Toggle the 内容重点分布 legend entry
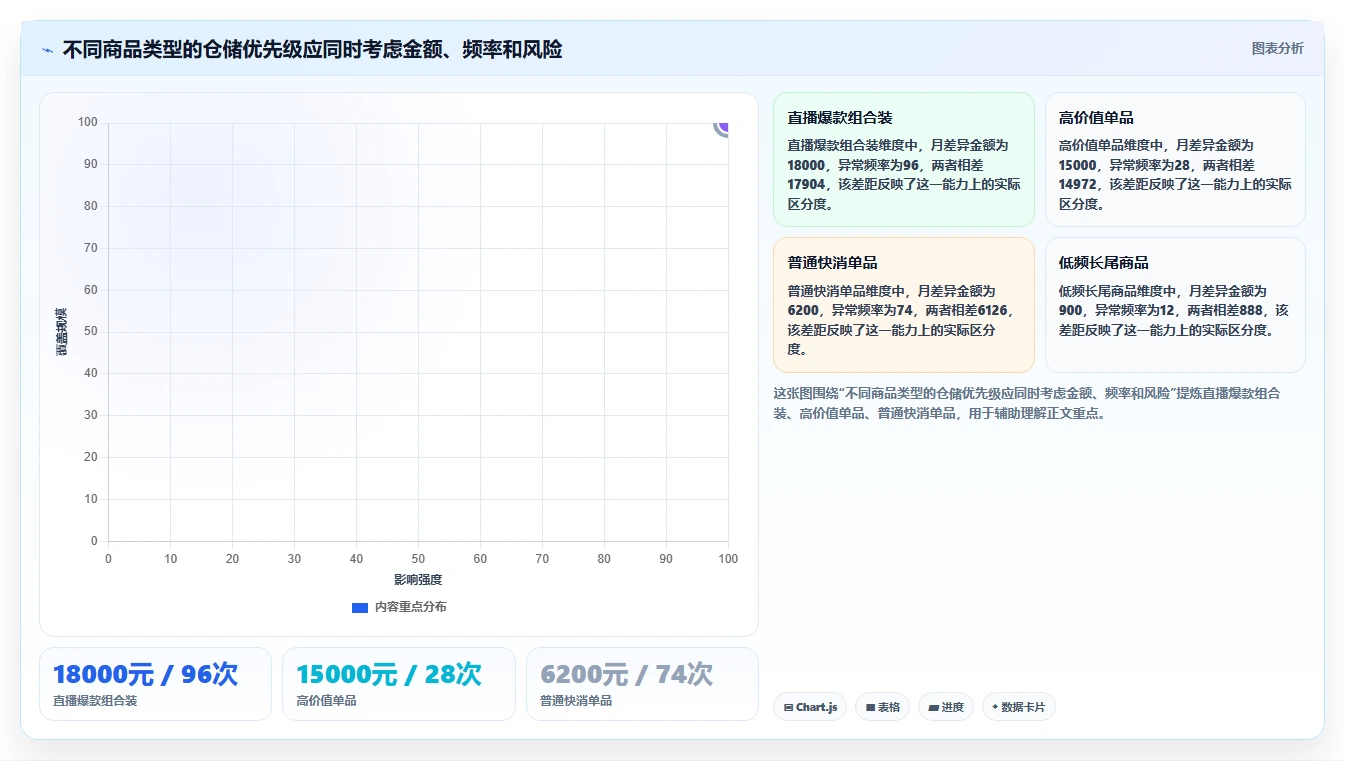This screenshot has width=1345, height=761. [399, 607]
